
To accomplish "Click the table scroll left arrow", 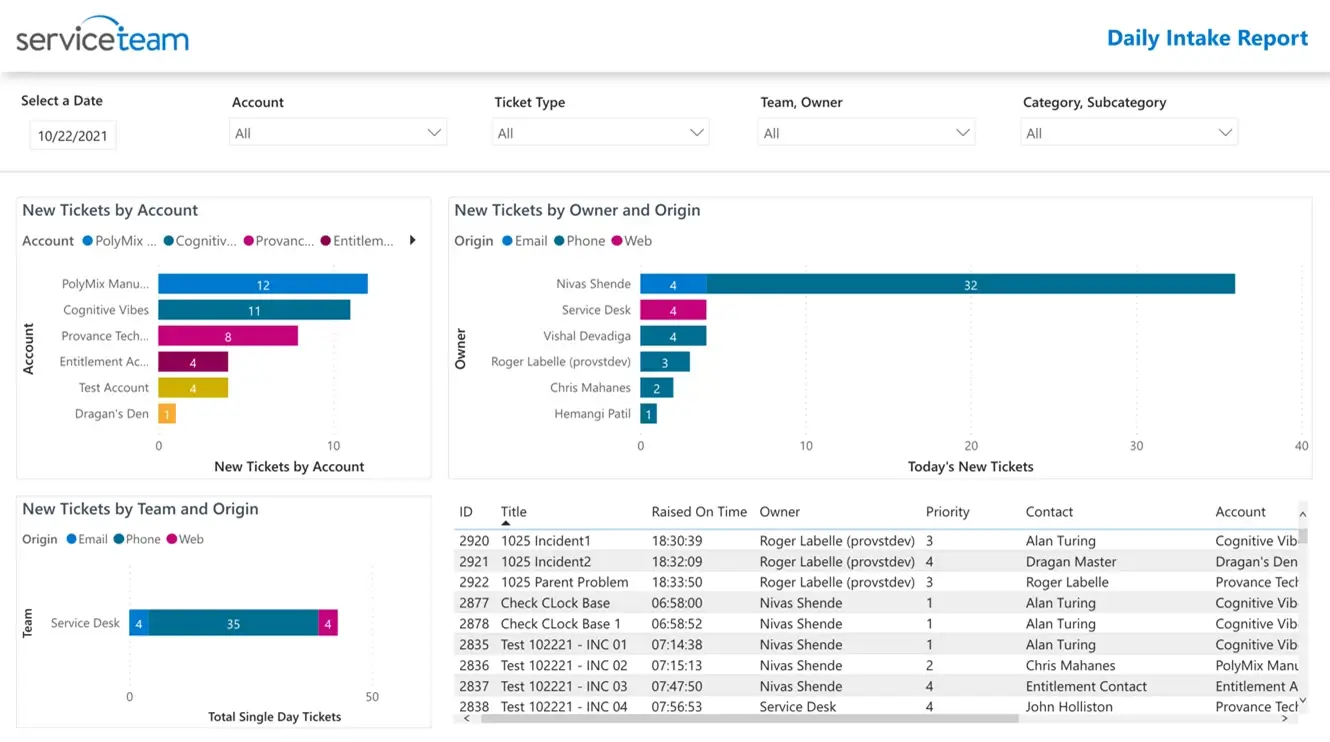I will point(467,718).
